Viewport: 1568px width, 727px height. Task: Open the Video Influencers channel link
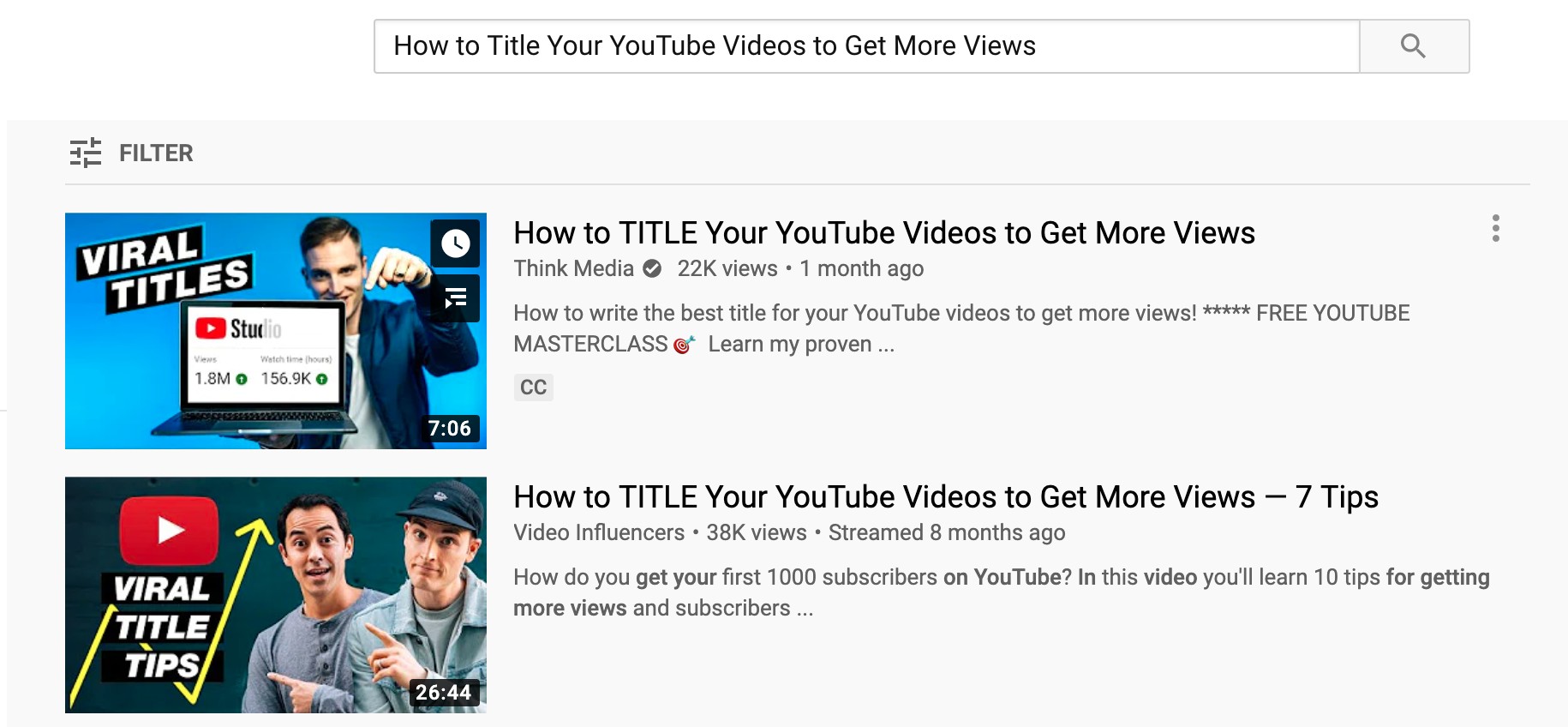point(599,532)
